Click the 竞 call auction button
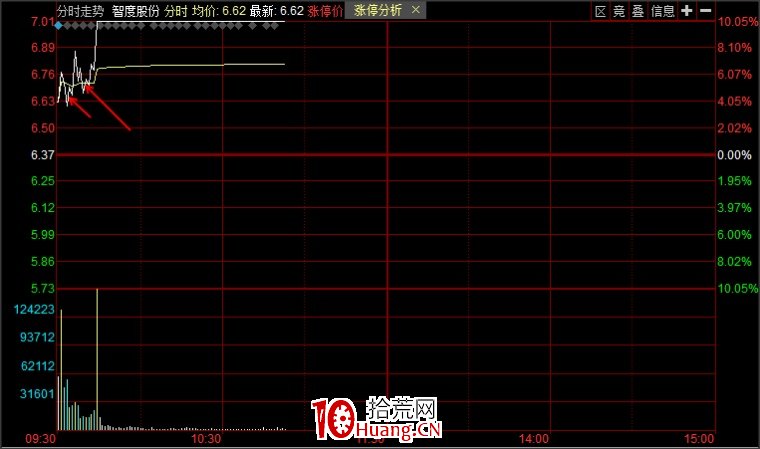 (x=619, y=11)
